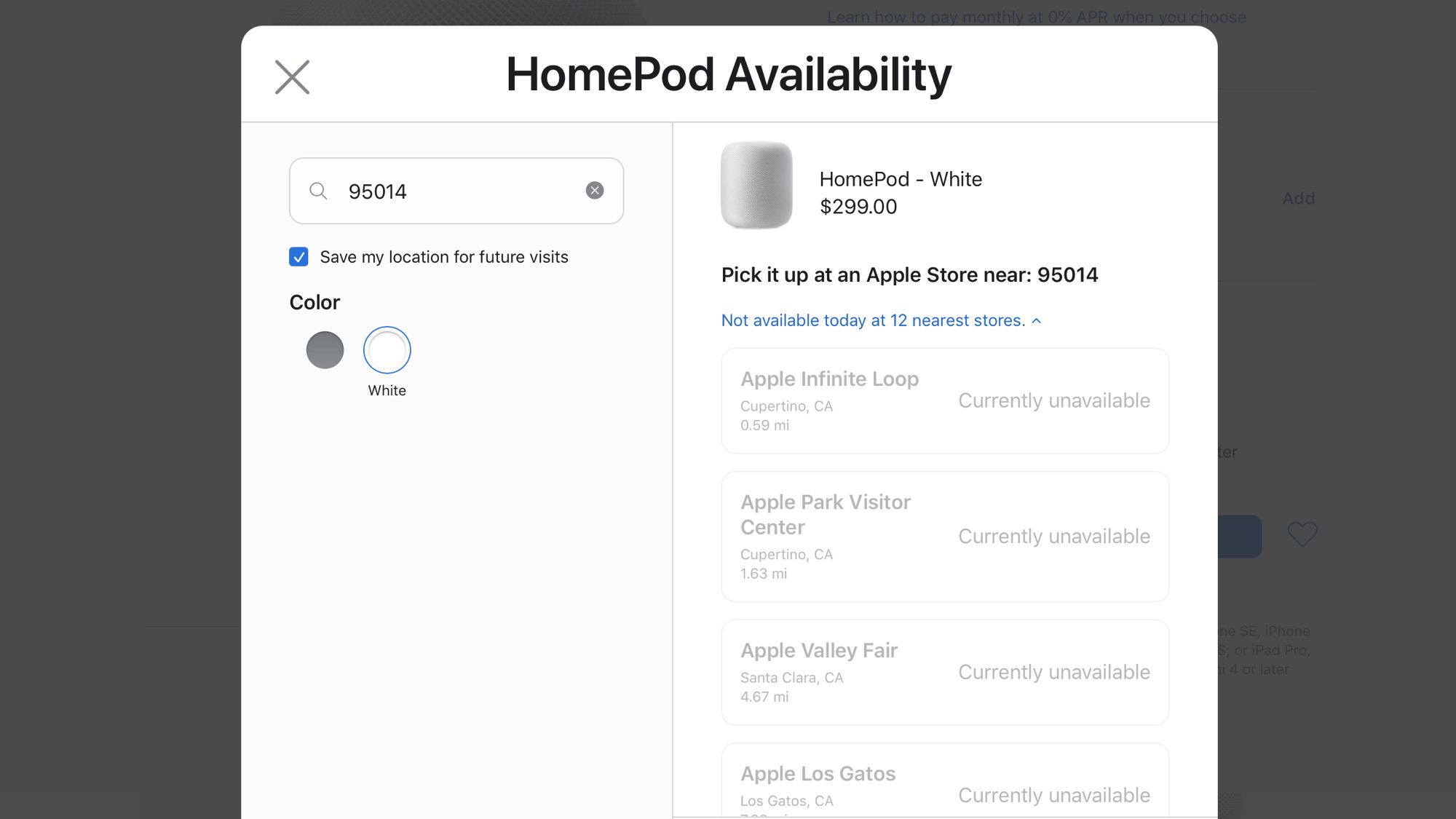Viewport: 1456px width, 819px height.
Task: Select the Apple Park Visitor Center store
Action: point(944,536)
